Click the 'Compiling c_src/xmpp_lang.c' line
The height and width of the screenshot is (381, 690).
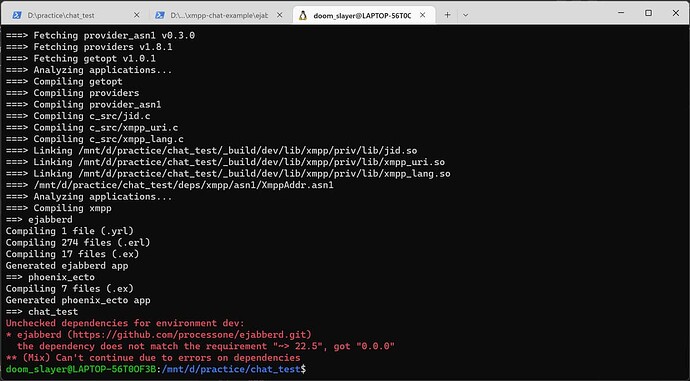95,139
